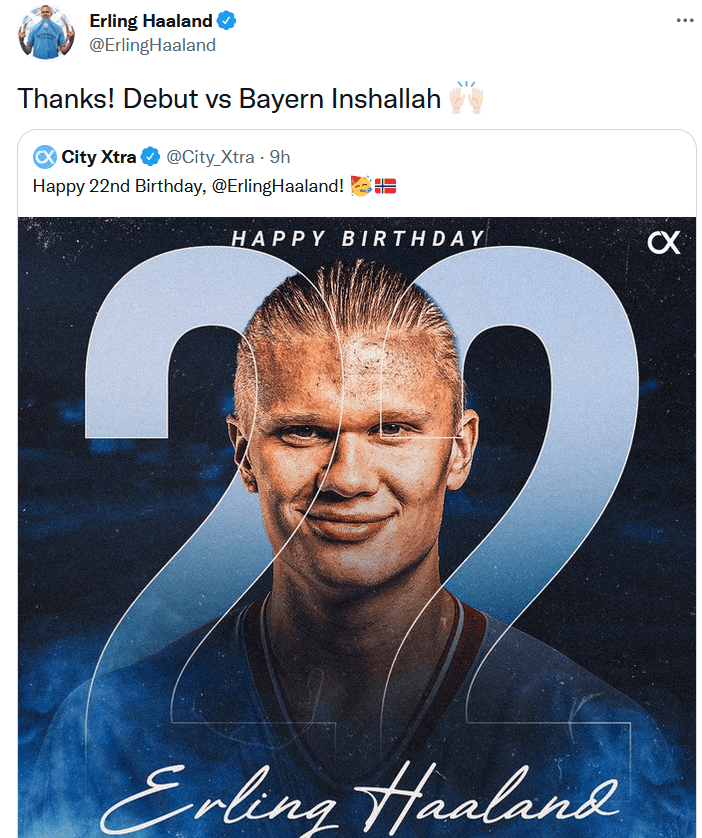Click the verified badge beside Erling Haaland
Image resolution: width=702 pixels, height=838 pixels.
pyautogui.click(x=228, y=21)
